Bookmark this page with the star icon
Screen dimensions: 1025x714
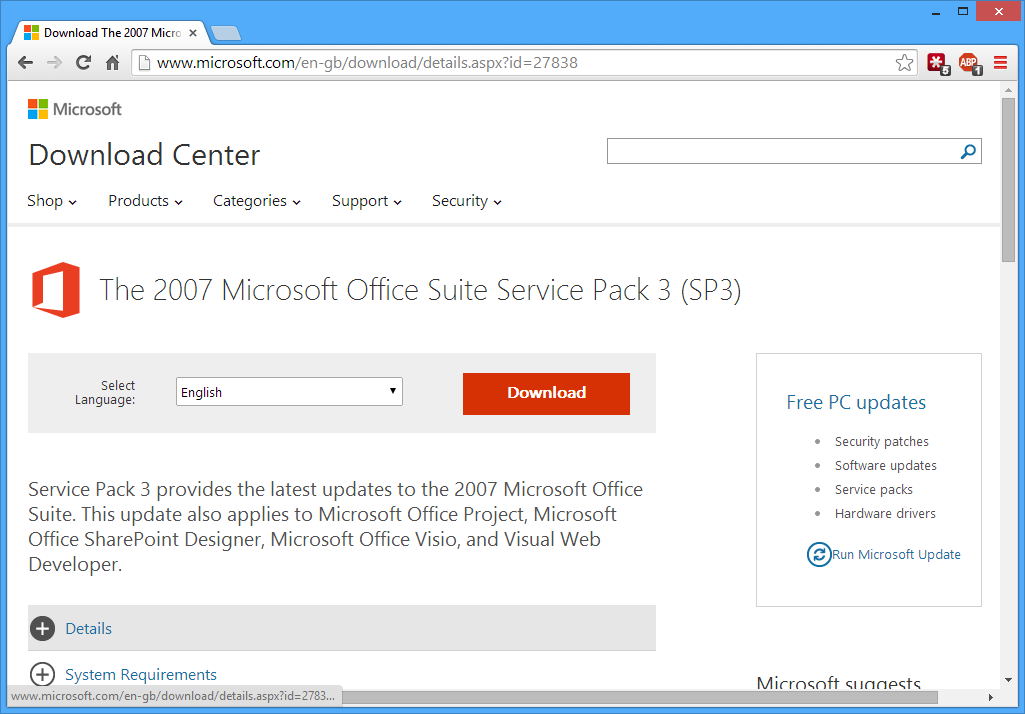pos(904,63)
